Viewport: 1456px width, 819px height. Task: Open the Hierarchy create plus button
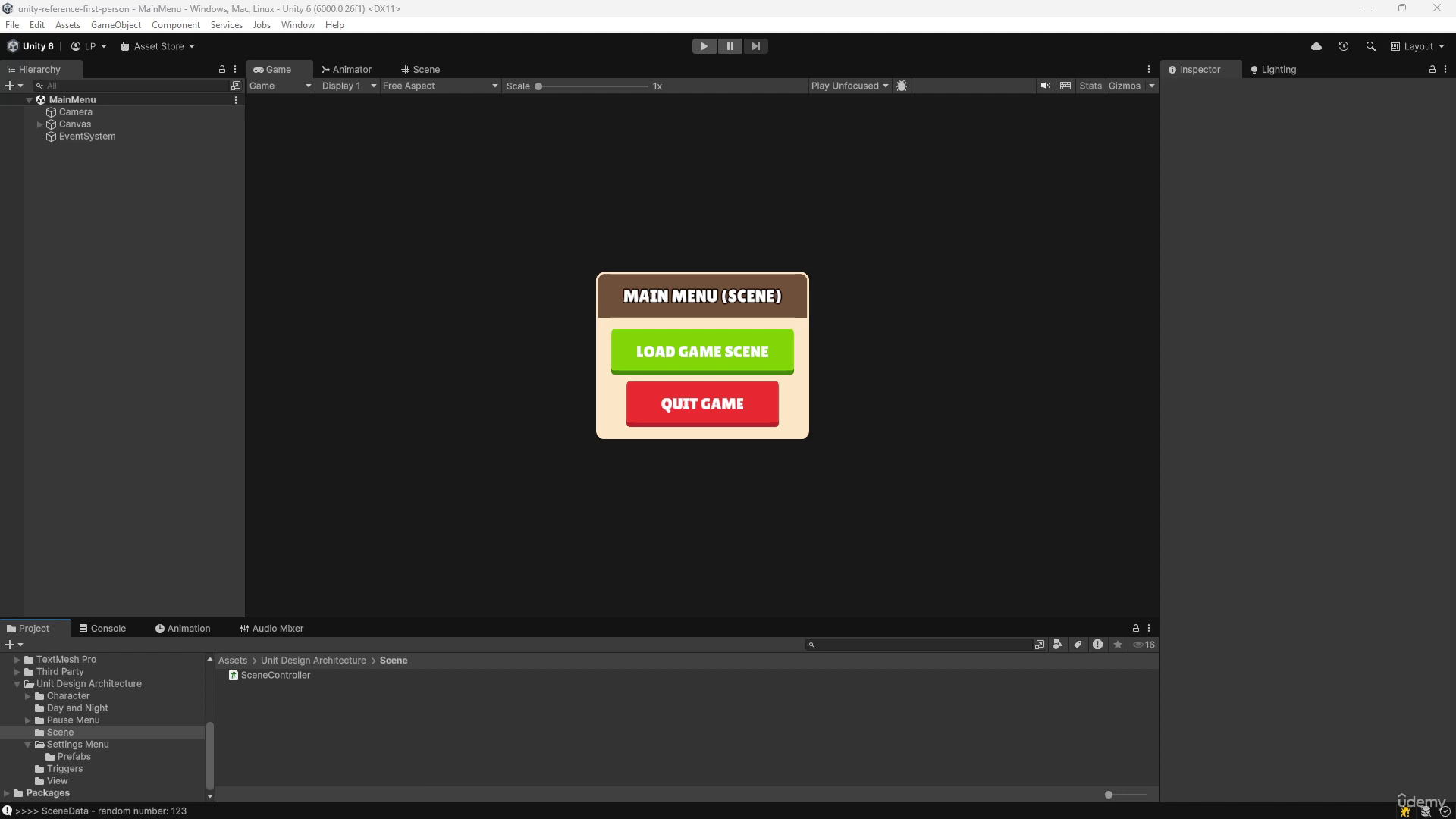(14, 86)
